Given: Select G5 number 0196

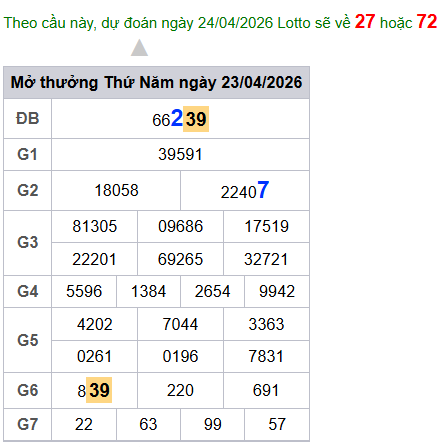Looking at the screenshot, I should coord(180,356).
